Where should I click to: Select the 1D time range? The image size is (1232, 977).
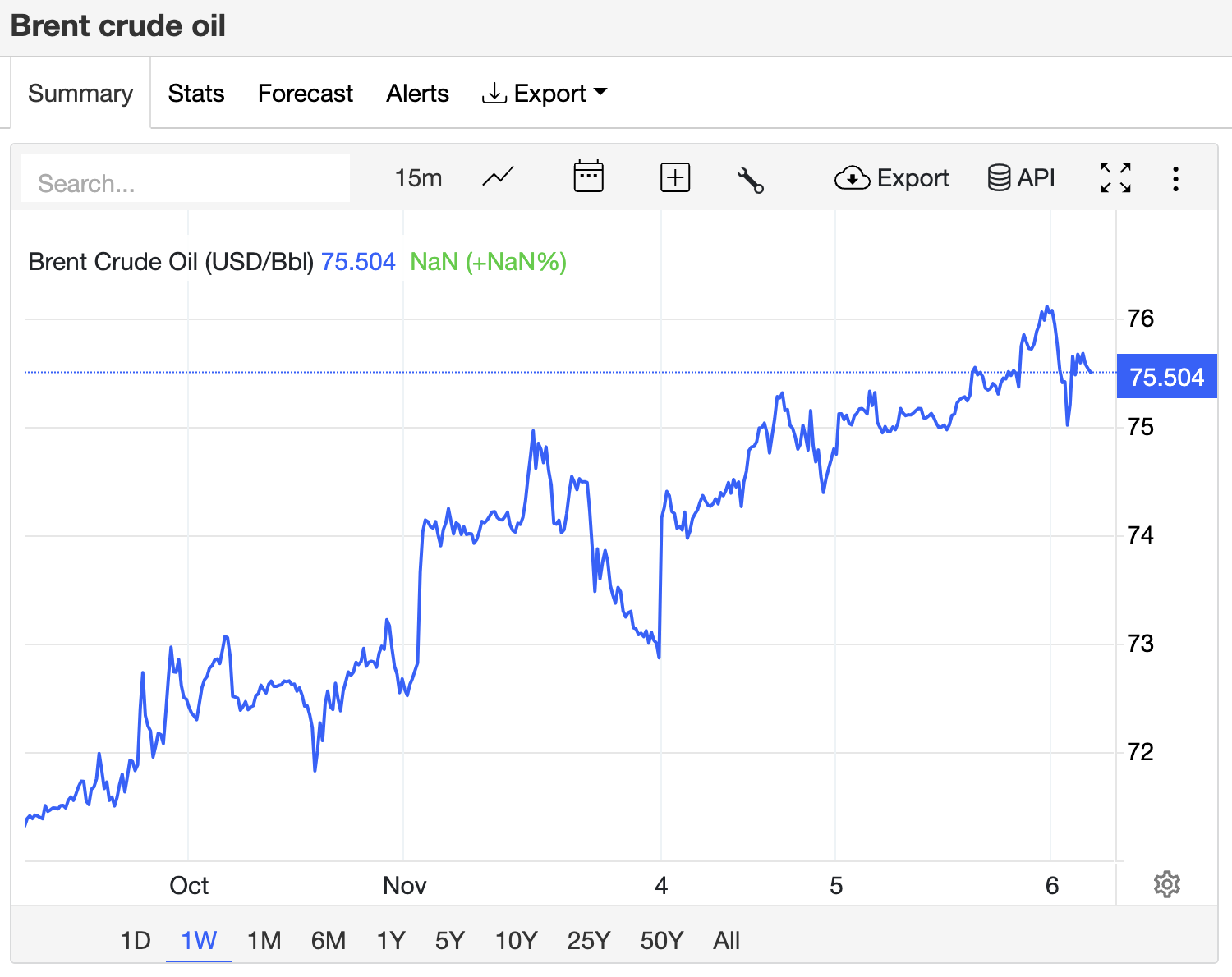point(136,940)
